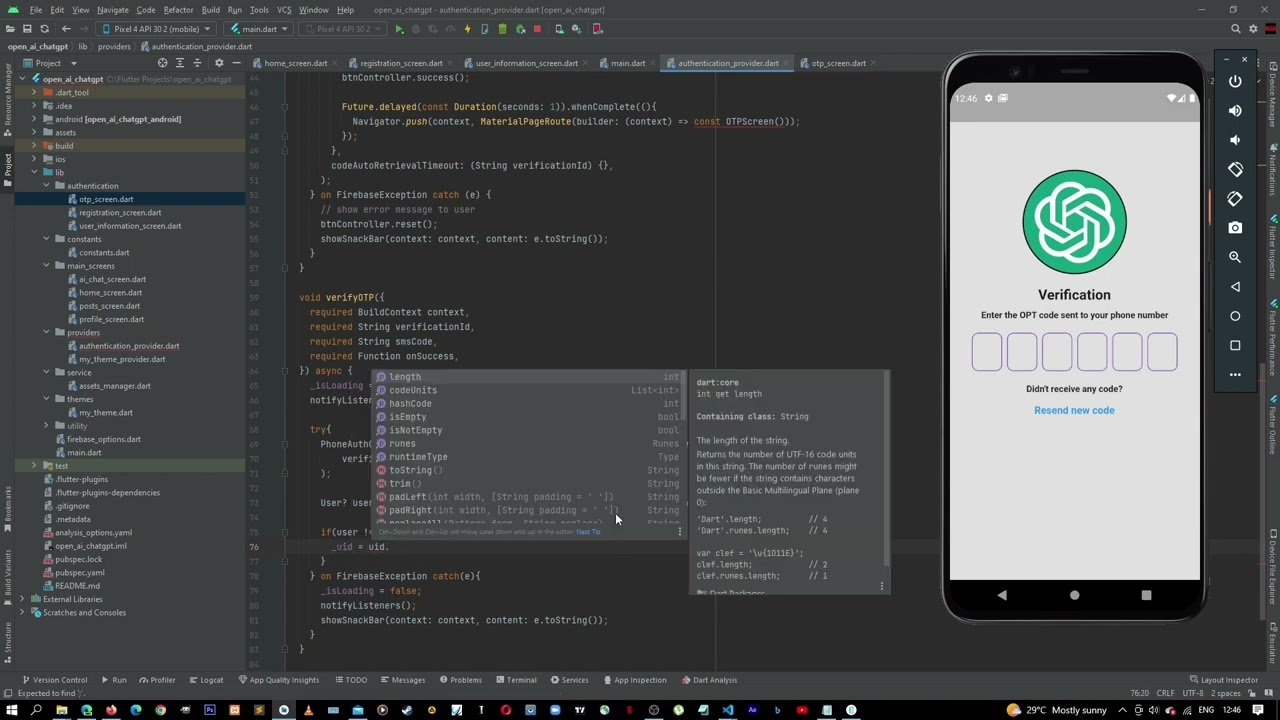This screenshot has height=720, width=1280.
Task: Click emulator Overview square in side toolbar
Action: click(1235, 345)
